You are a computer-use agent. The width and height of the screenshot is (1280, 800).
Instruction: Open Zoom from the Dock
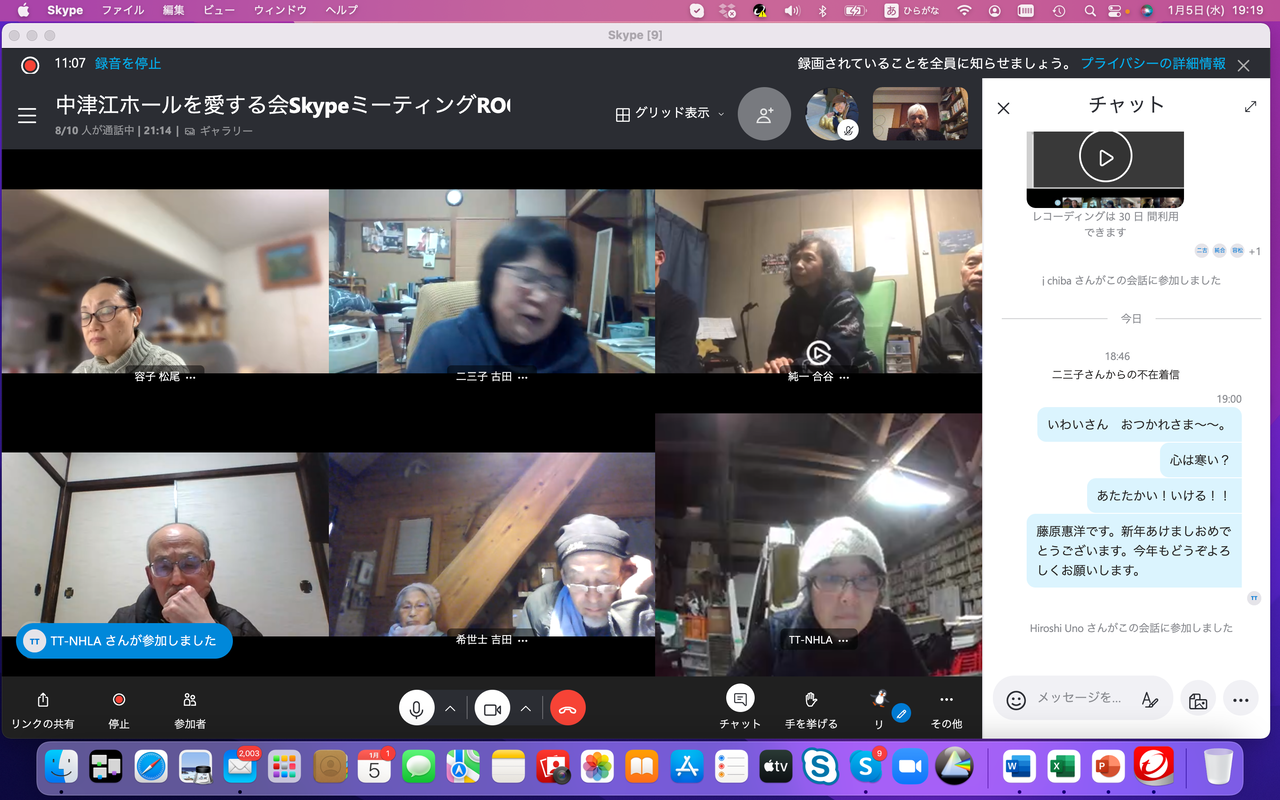tap(910, 766)
